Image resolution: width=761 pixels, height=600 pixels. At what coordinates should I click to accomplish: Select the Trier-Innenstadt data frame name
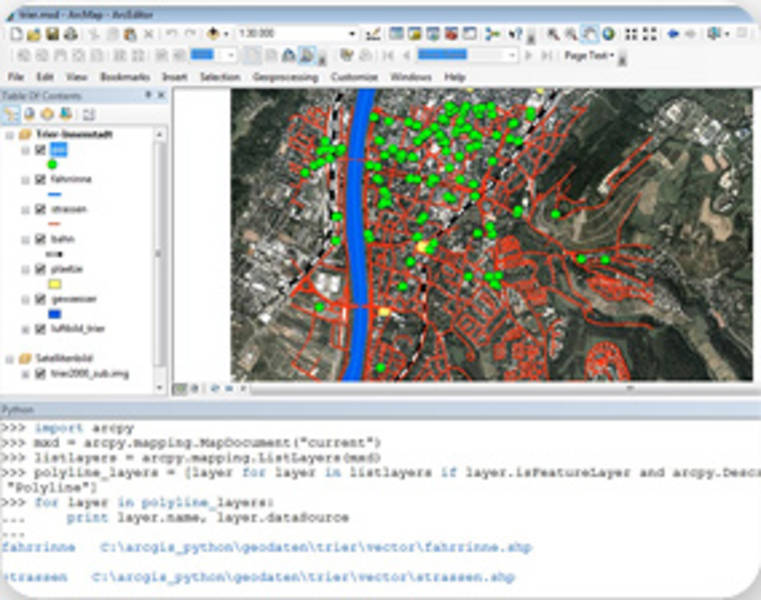(x=74, y=134)
